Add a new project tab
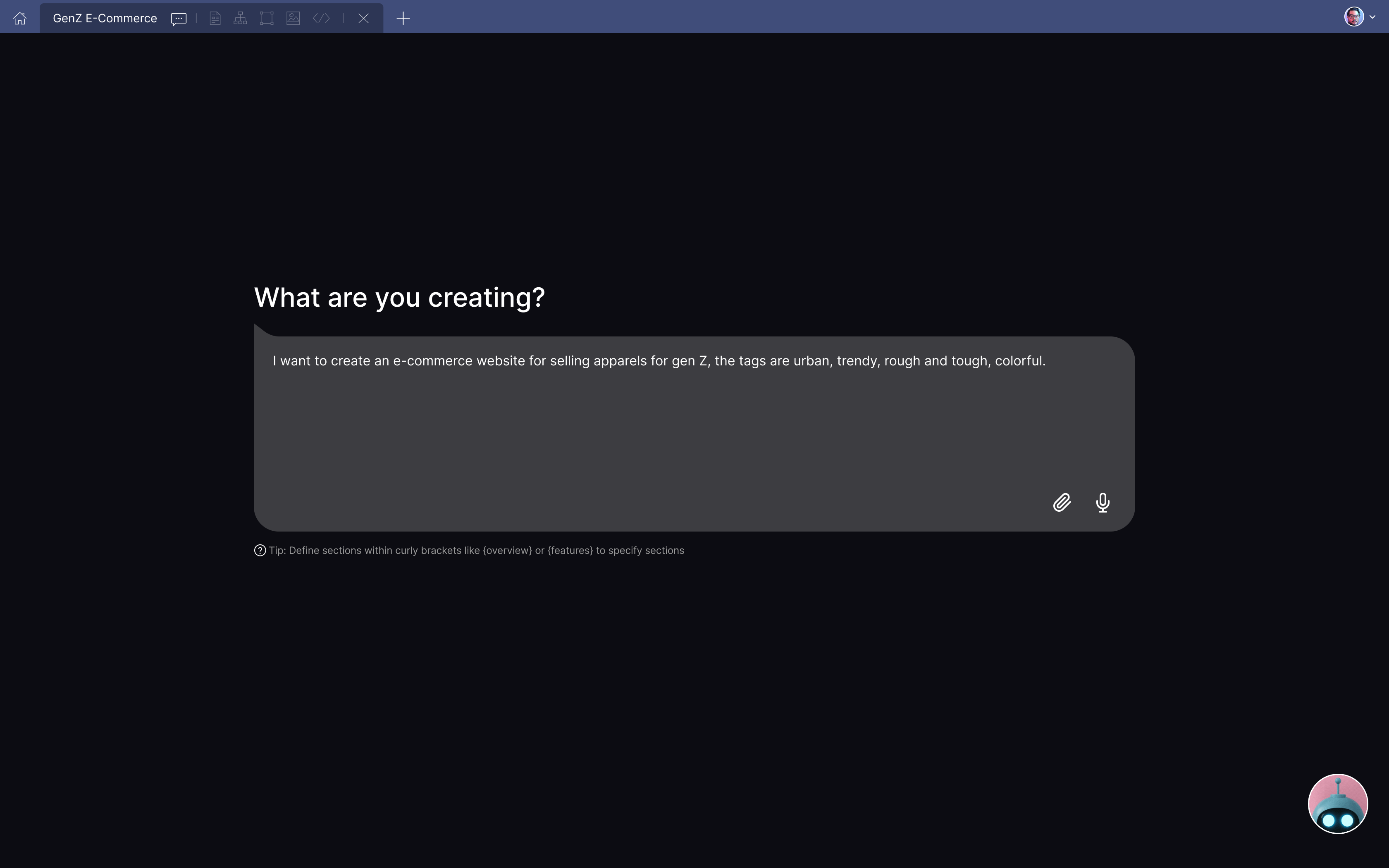Image resolution: width=1389 pixels, height=868 pixels. [x=403, y=18]
